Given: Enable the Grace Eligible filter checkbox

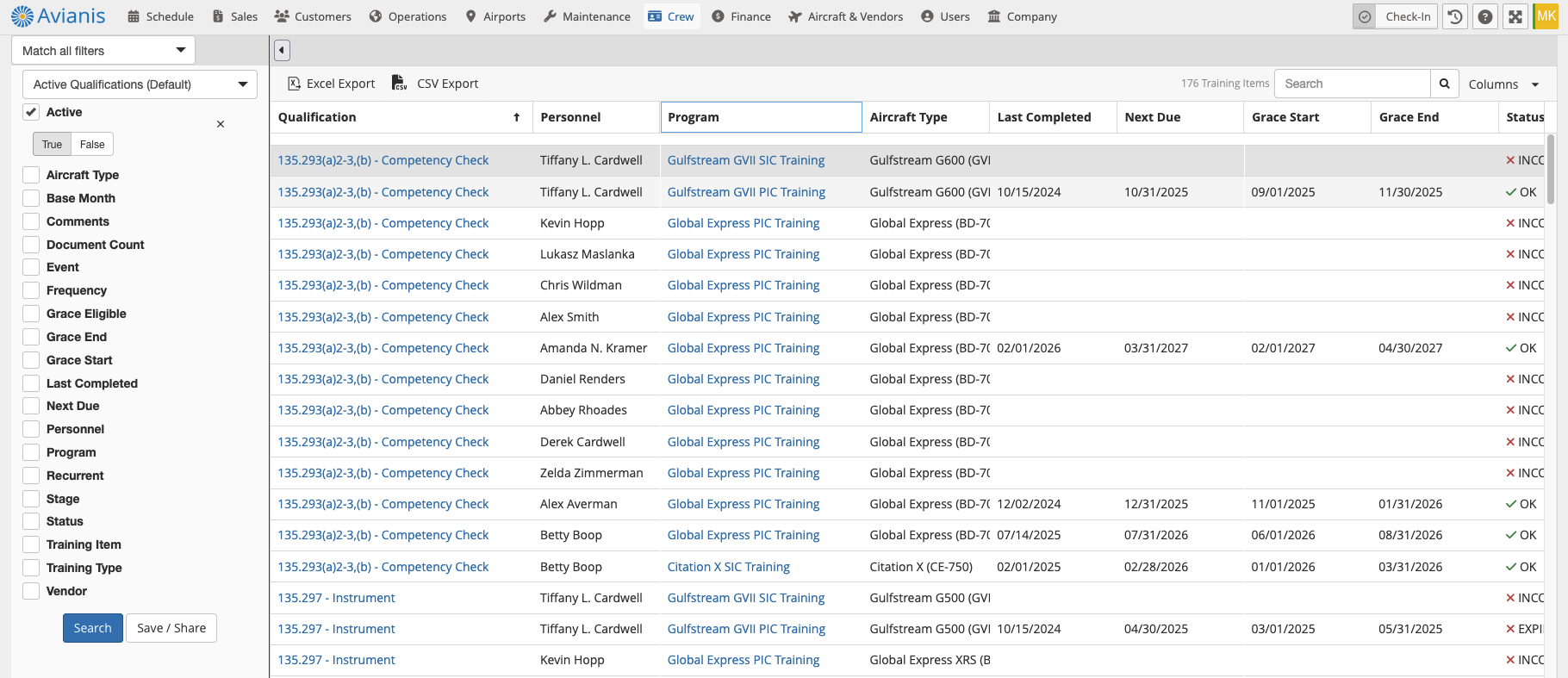Looking at the screenshot, I should click(x=31, y=314).
